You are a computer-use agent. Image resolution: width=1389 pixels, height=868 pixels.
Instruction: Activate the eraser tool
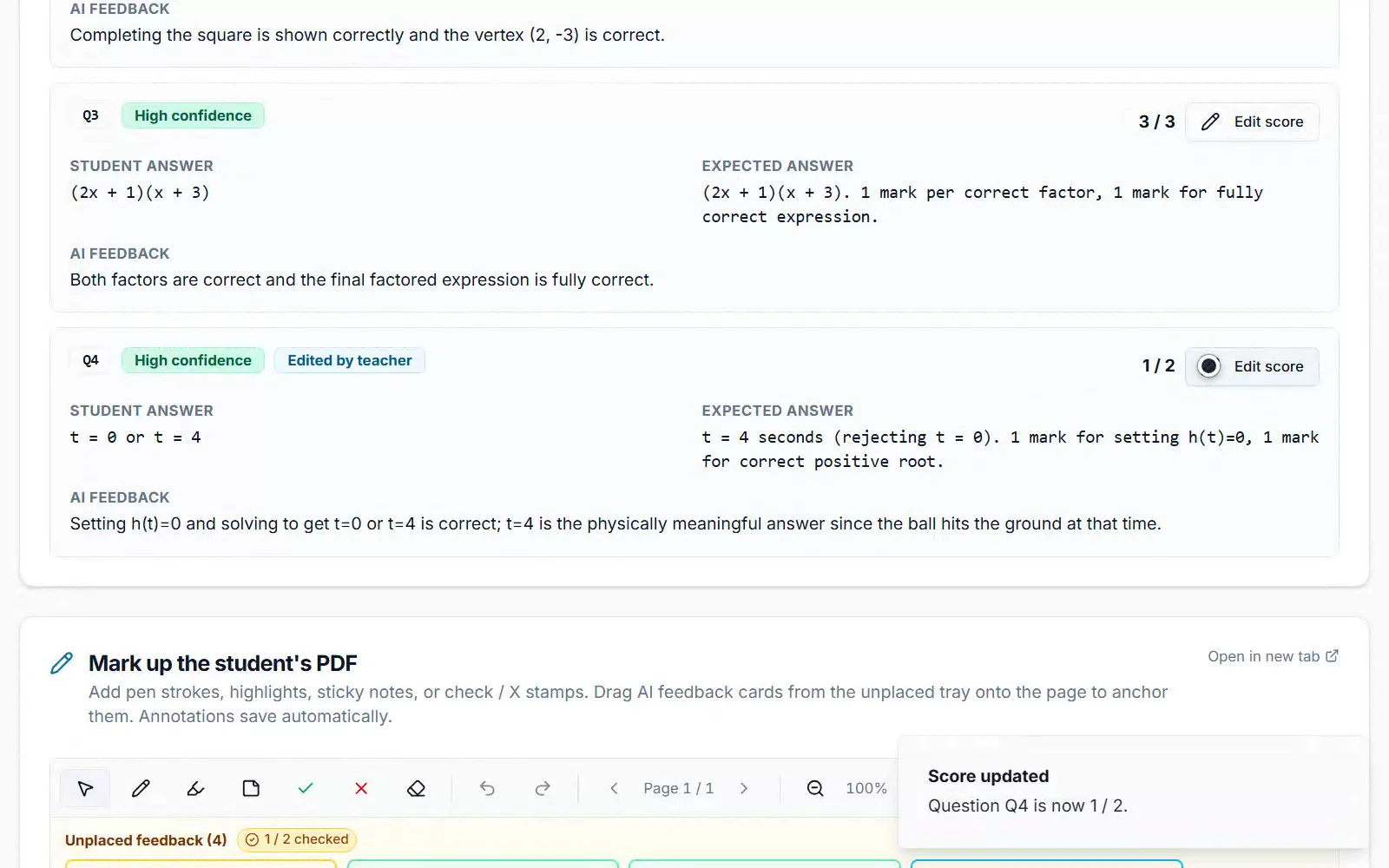pyautogui.click(x=416, y=788)
